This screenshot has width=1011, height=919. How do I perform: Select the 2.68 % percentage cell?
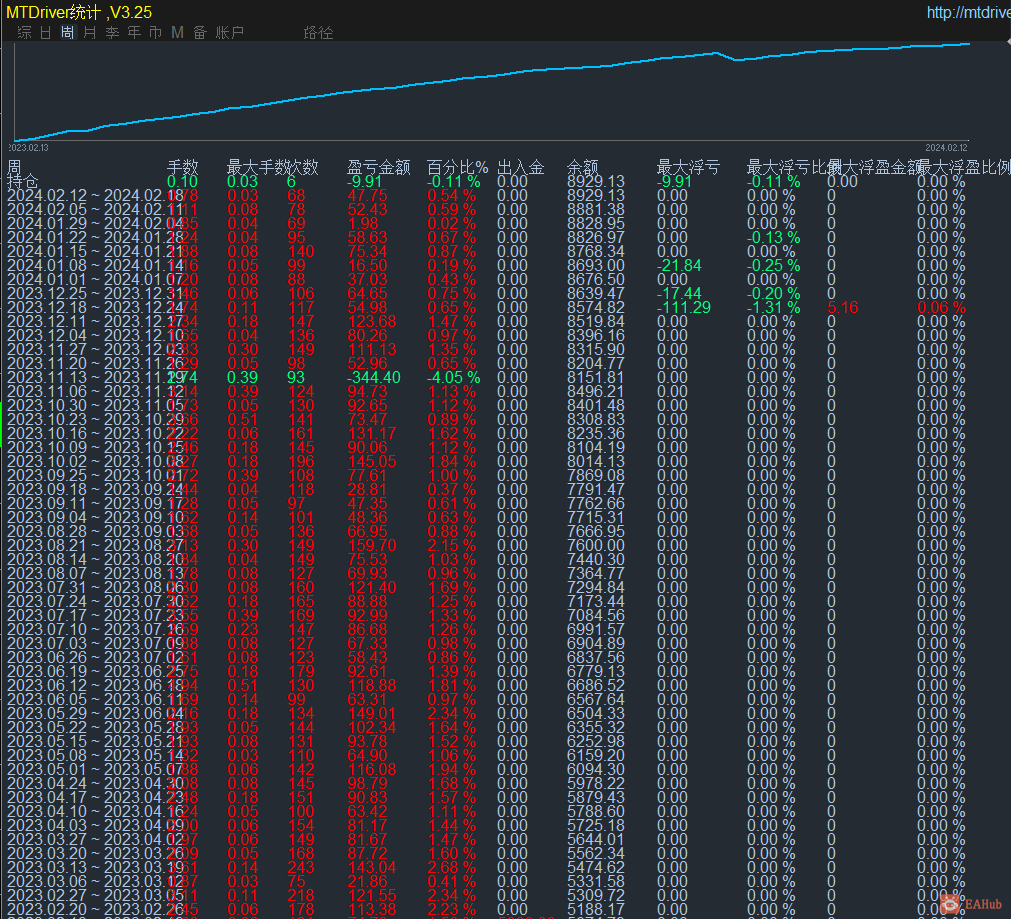tap(451, 868)
